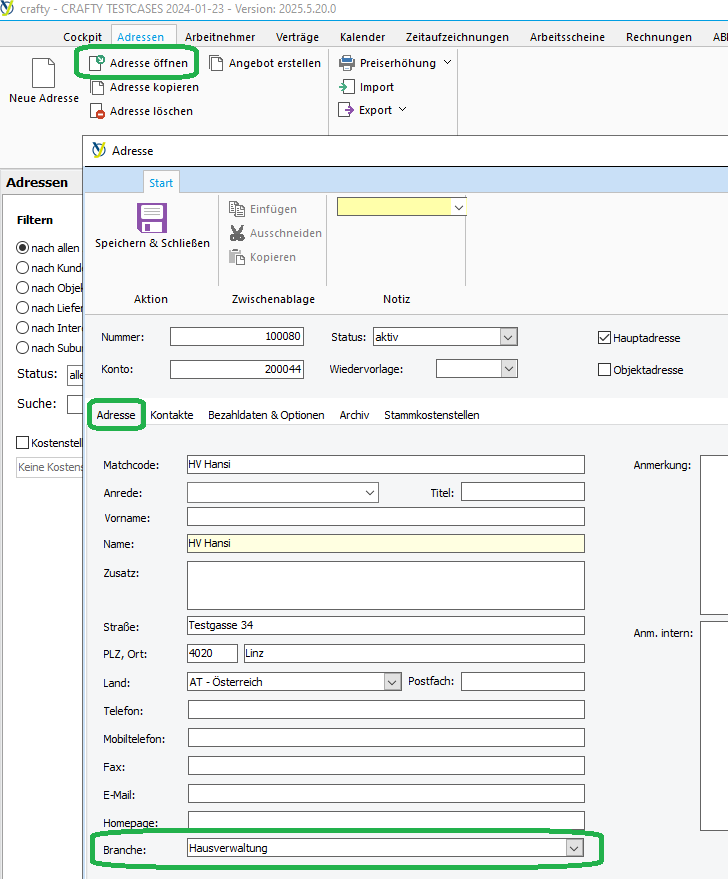
Task: Click the Straße field 'Testgasse 34'
Action: pyautogui.click(x=386, y=625)
